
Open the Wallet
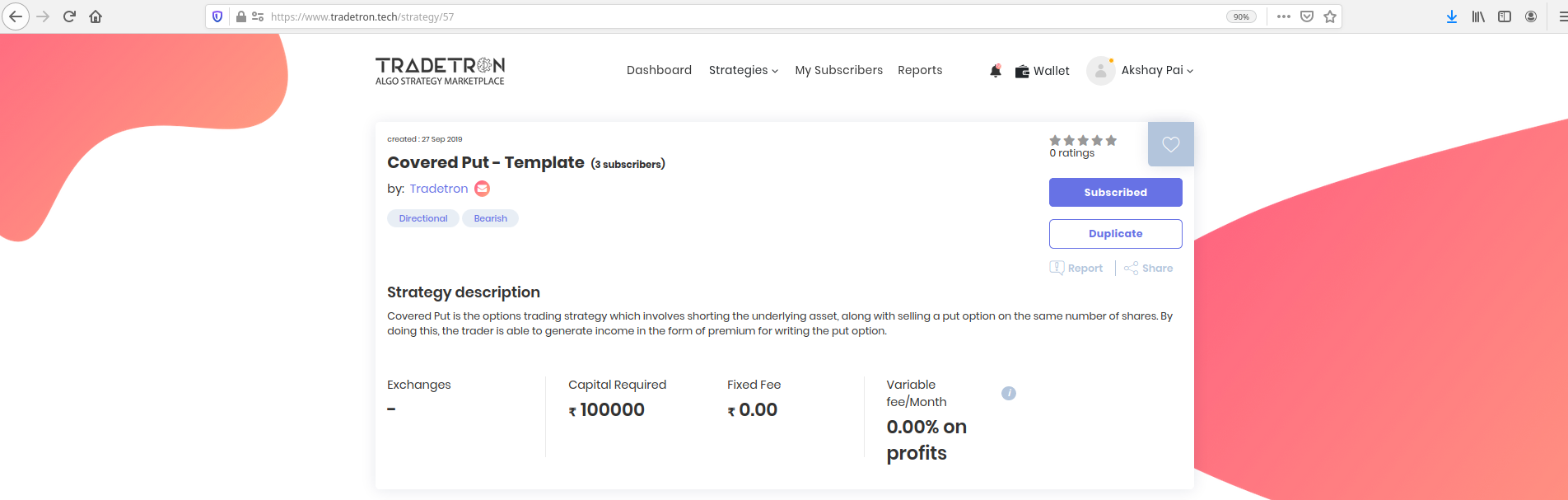pos(1042,71)
